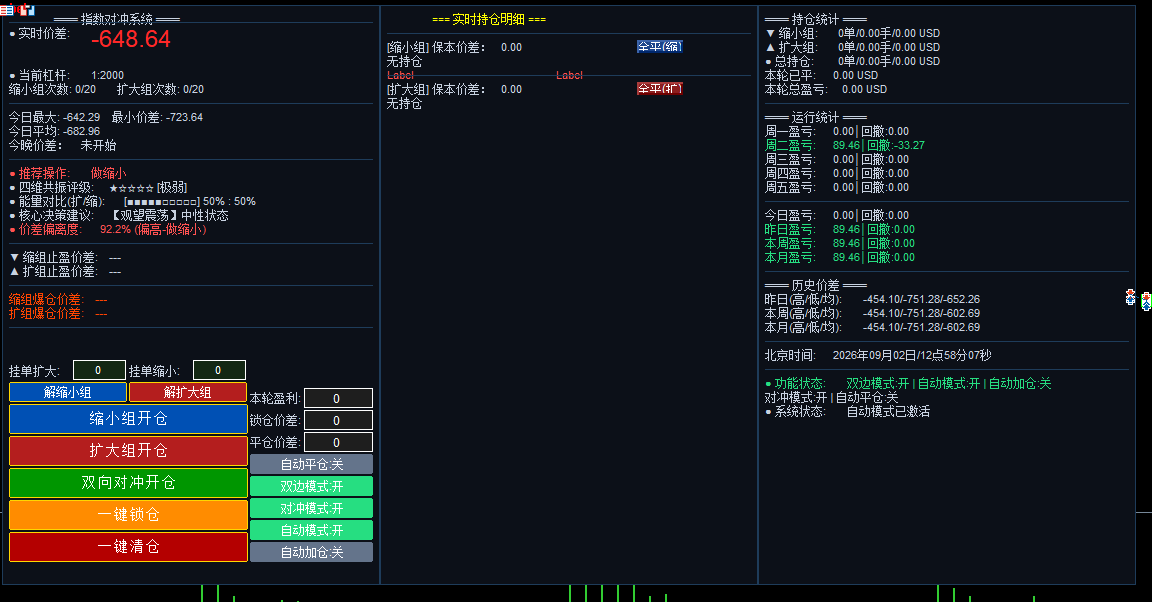The height and width of the screenshot is (602, 1152).
Task: Click the 缩组止盈价差 line
Action: tap(65, 257)
